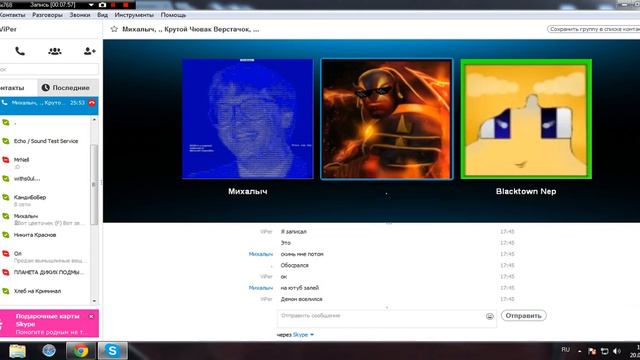Click the red status icon beside MrNell
The width and height of the screenshot is (640, 360).
[x=6, y=160]
